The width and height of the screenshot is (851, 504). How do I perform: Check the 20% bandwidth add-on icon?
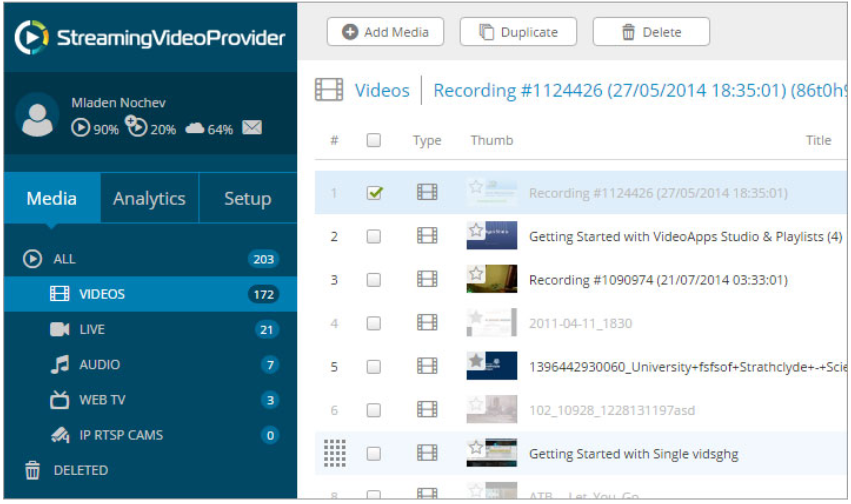click(136, 126)
